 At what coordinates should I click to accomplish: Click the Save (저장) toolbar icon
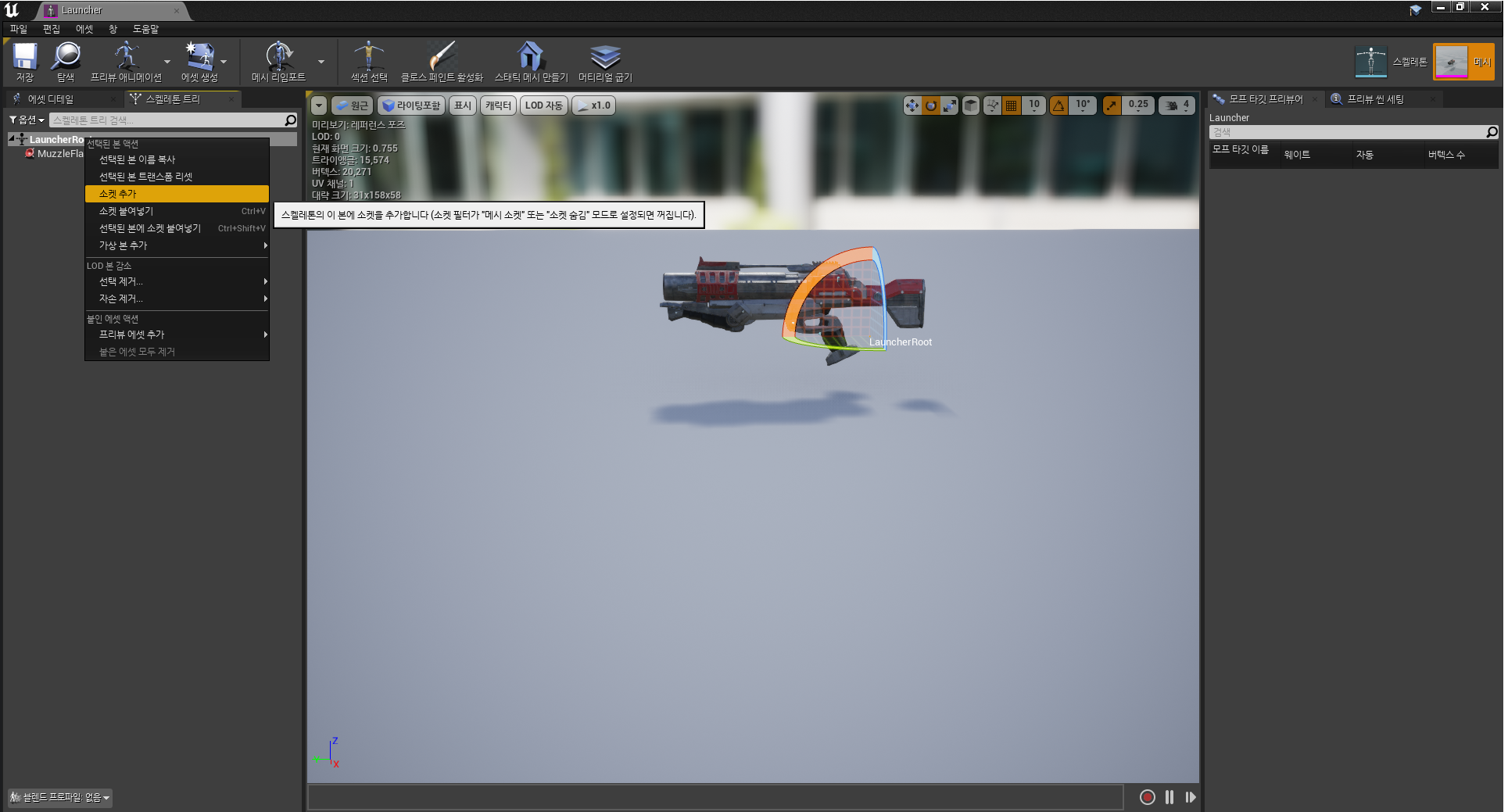[25, 62]
